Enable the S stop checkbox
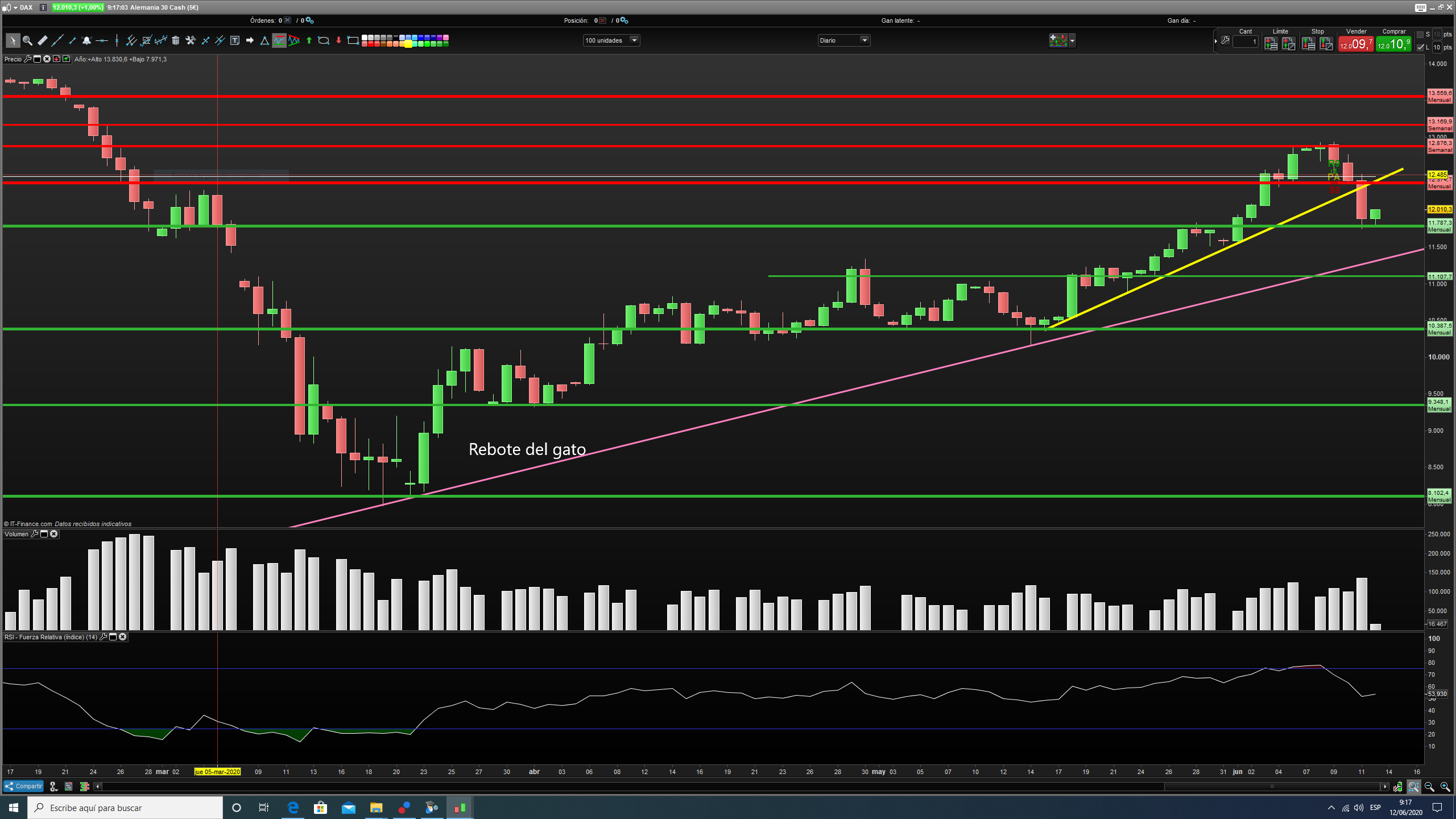 (x=1420, y=35)
